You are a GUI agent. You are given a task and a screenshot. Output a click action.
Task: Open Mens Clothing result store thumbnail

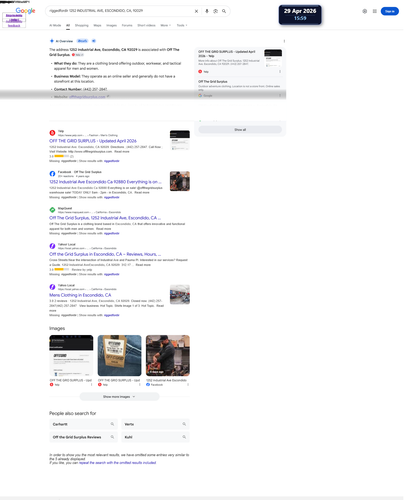tap(180, 294)
